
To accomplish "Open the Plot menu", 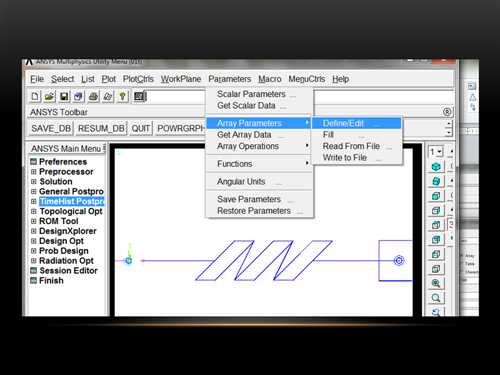I will tap(109, 79).
